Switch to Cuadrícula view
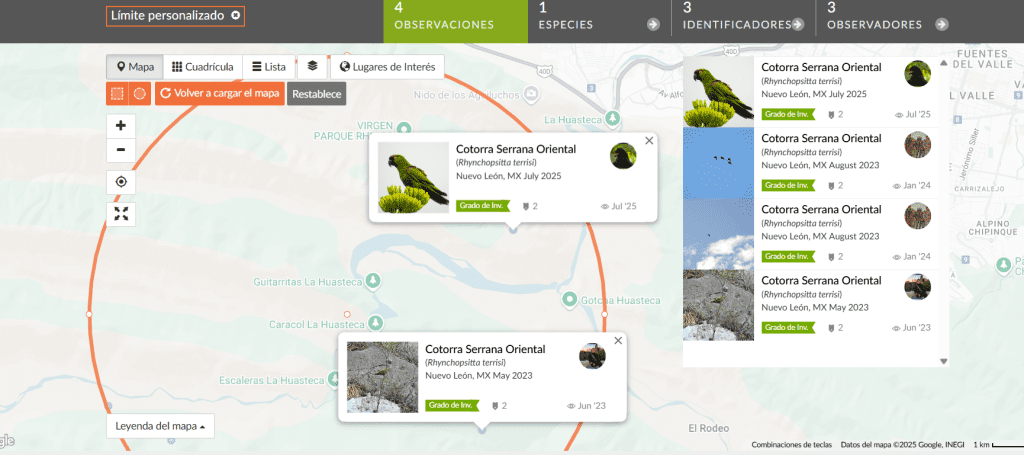This screenshot has height=455, width=1024. click(202, 67)
